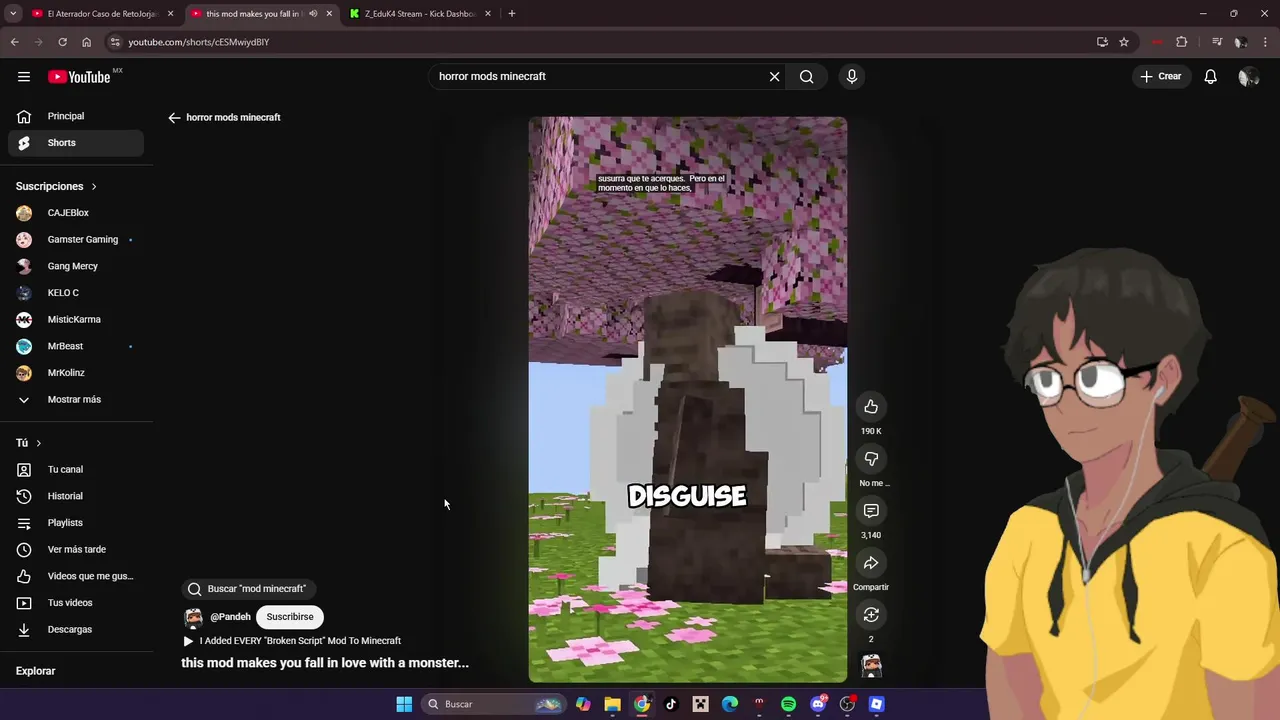The width and height of the screenshot is (1280, 720).
Task: Open the MisticKarma subscription channel
Action: click(75, 319)
